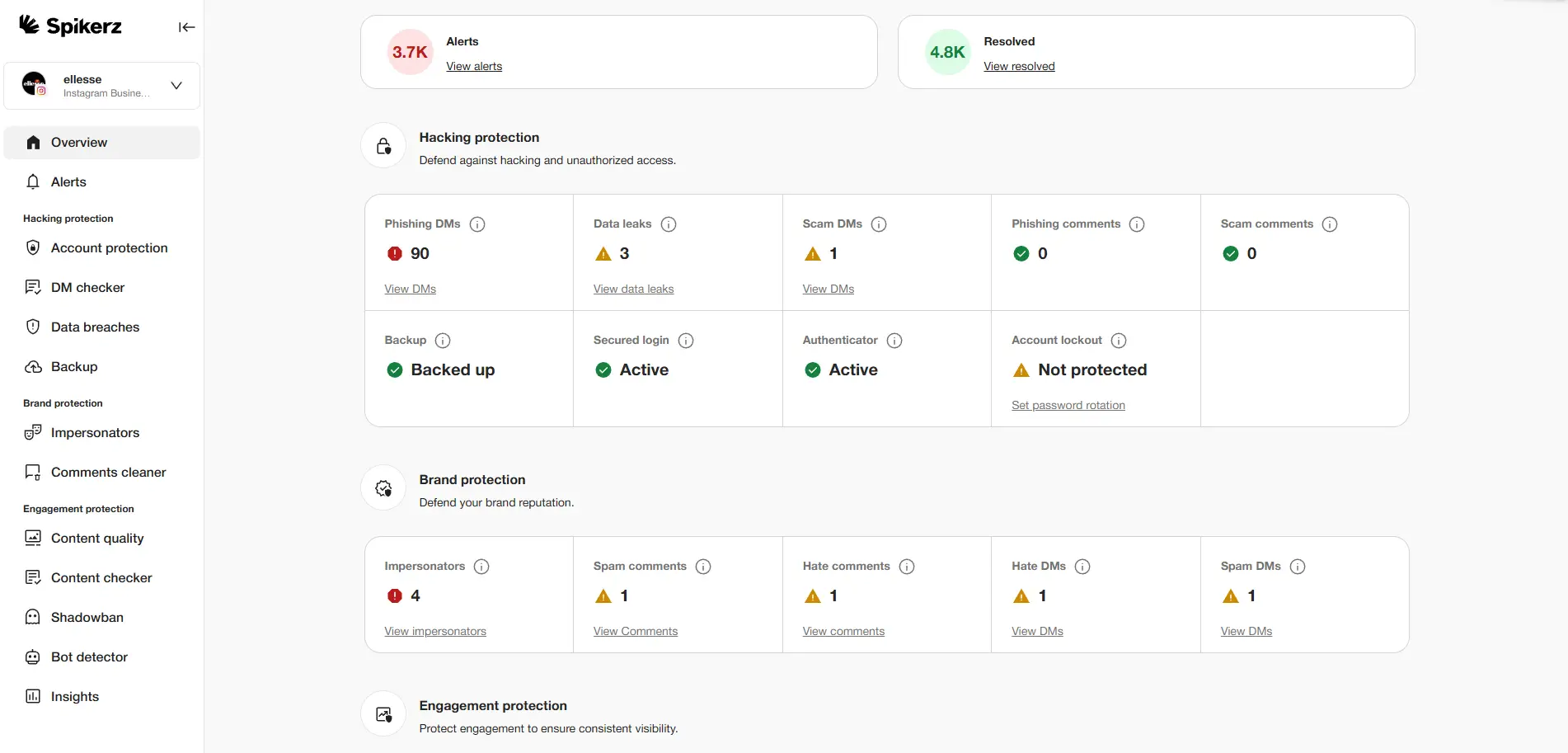
Task: Show the Phishing DMs info tooltip
Action: click(x=477, y=224)
